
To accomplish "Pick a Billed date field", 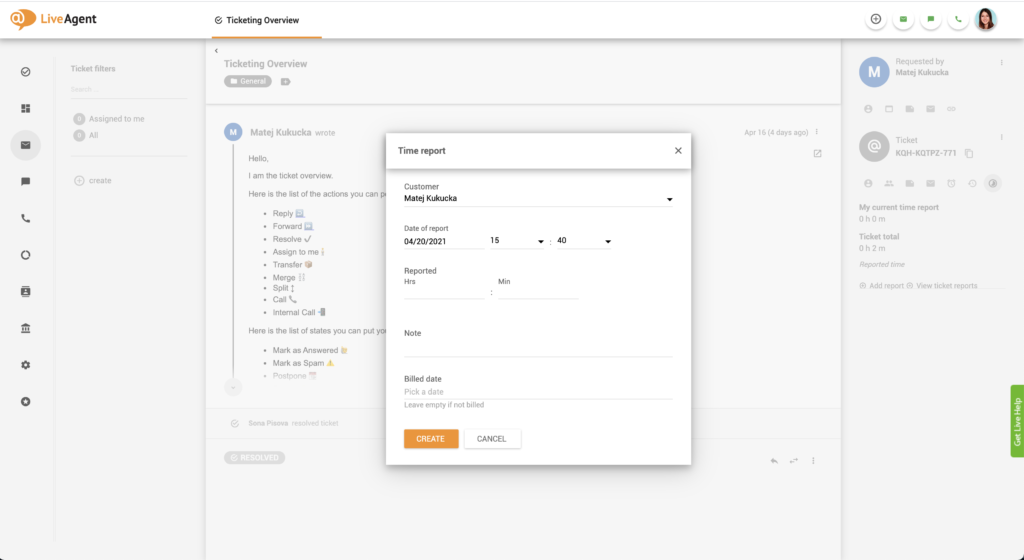I will (x=538, y=392).
